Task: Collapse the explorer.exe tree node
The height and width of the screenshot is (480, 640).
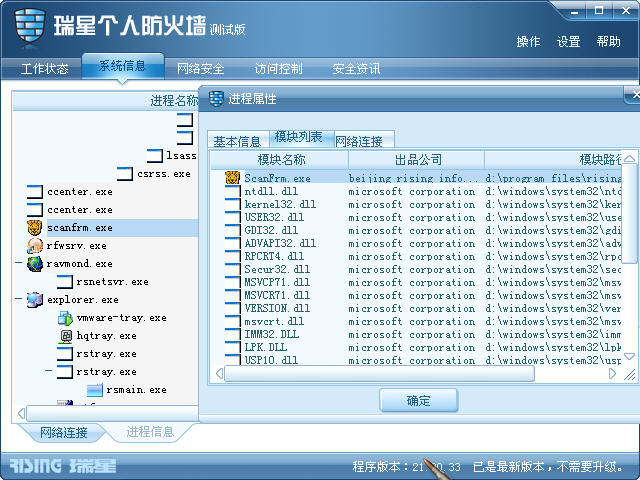Action: point(18,299)
